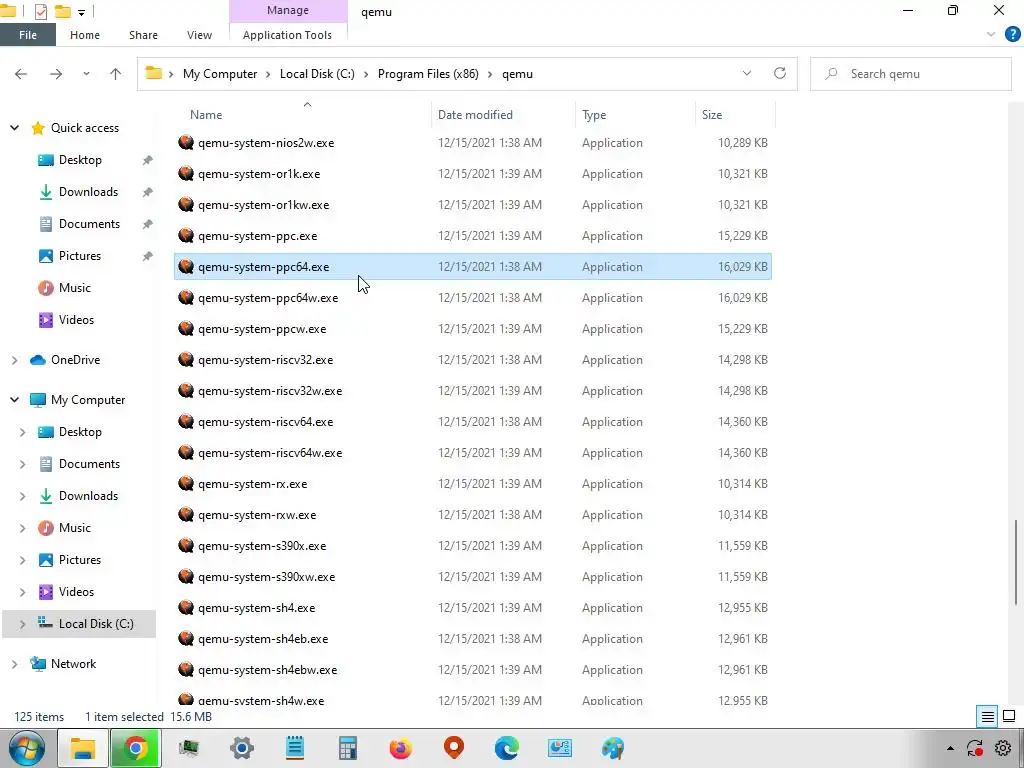1024x768 pixels.
Task: Switch to Details view layout icon
Action: (987, 716)
